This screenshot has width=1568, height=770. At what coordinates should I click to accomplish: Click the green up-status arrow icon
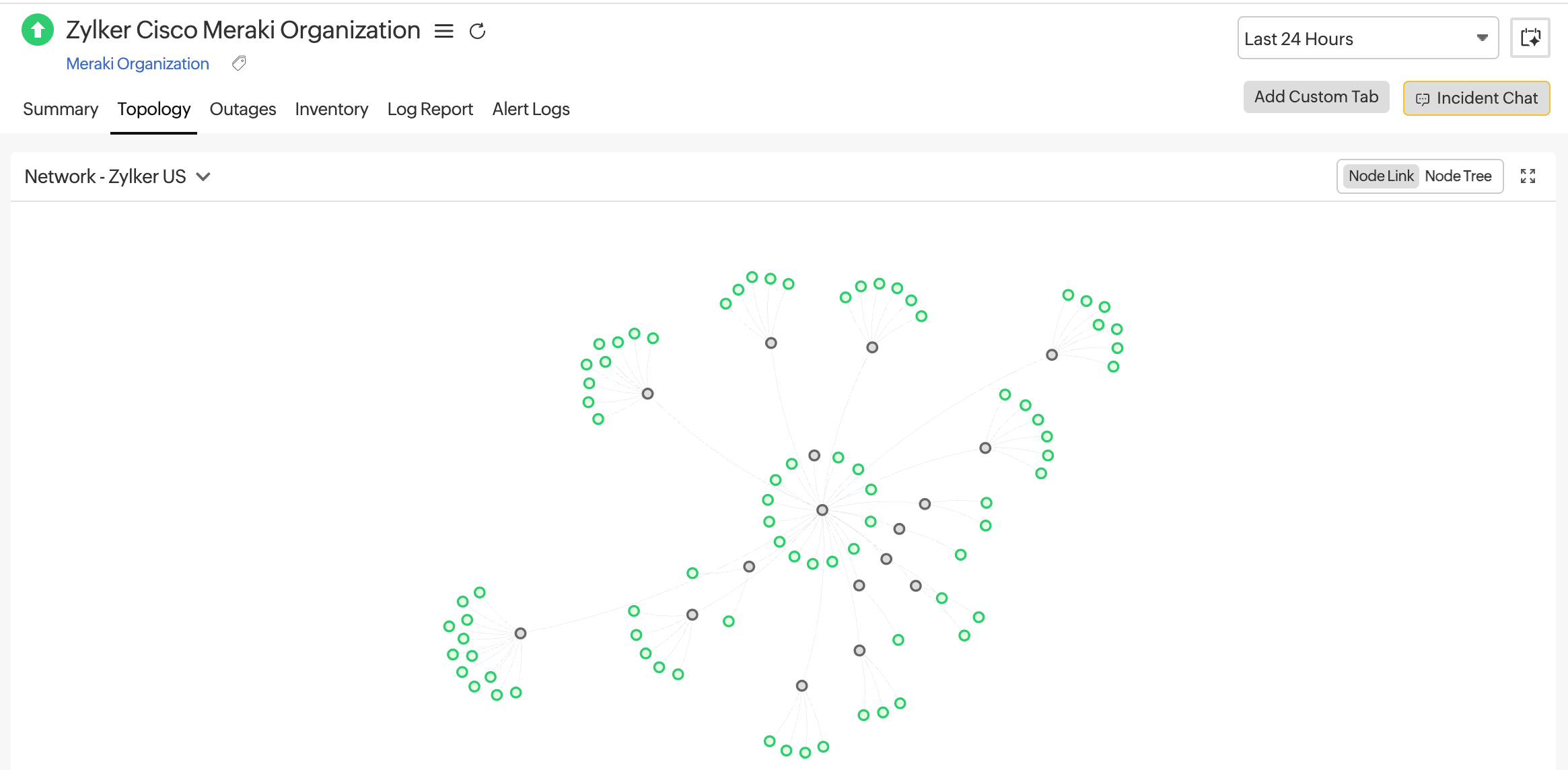(38, 30)
